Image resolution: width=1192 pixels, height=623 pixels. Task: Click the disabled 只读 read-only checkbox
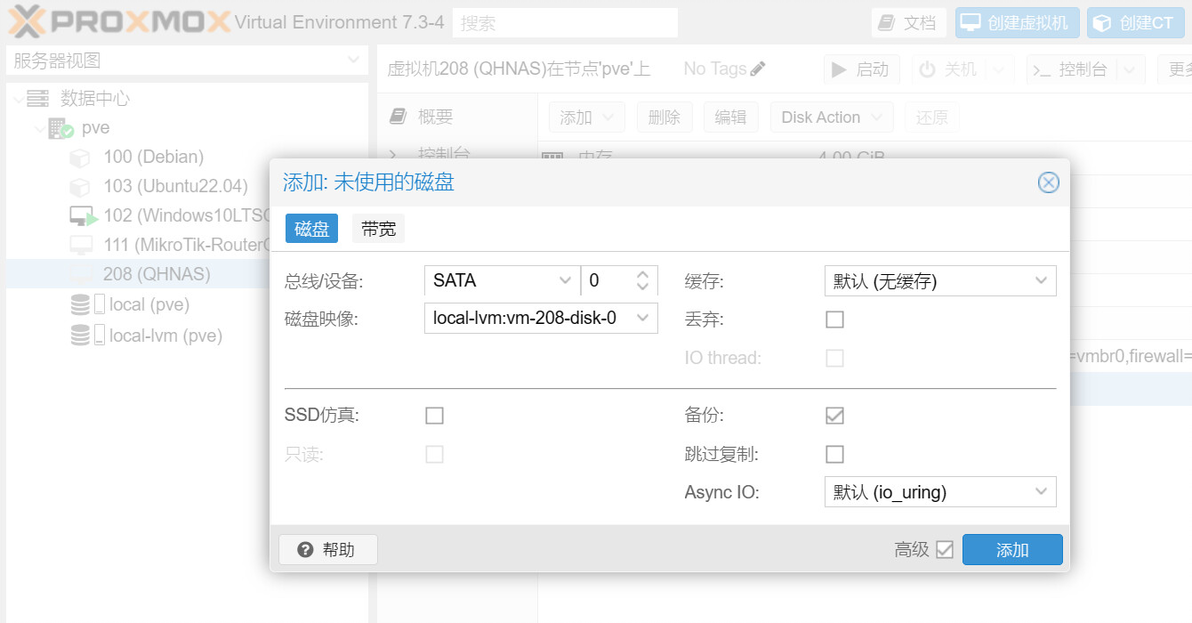[x=434, y=454]
